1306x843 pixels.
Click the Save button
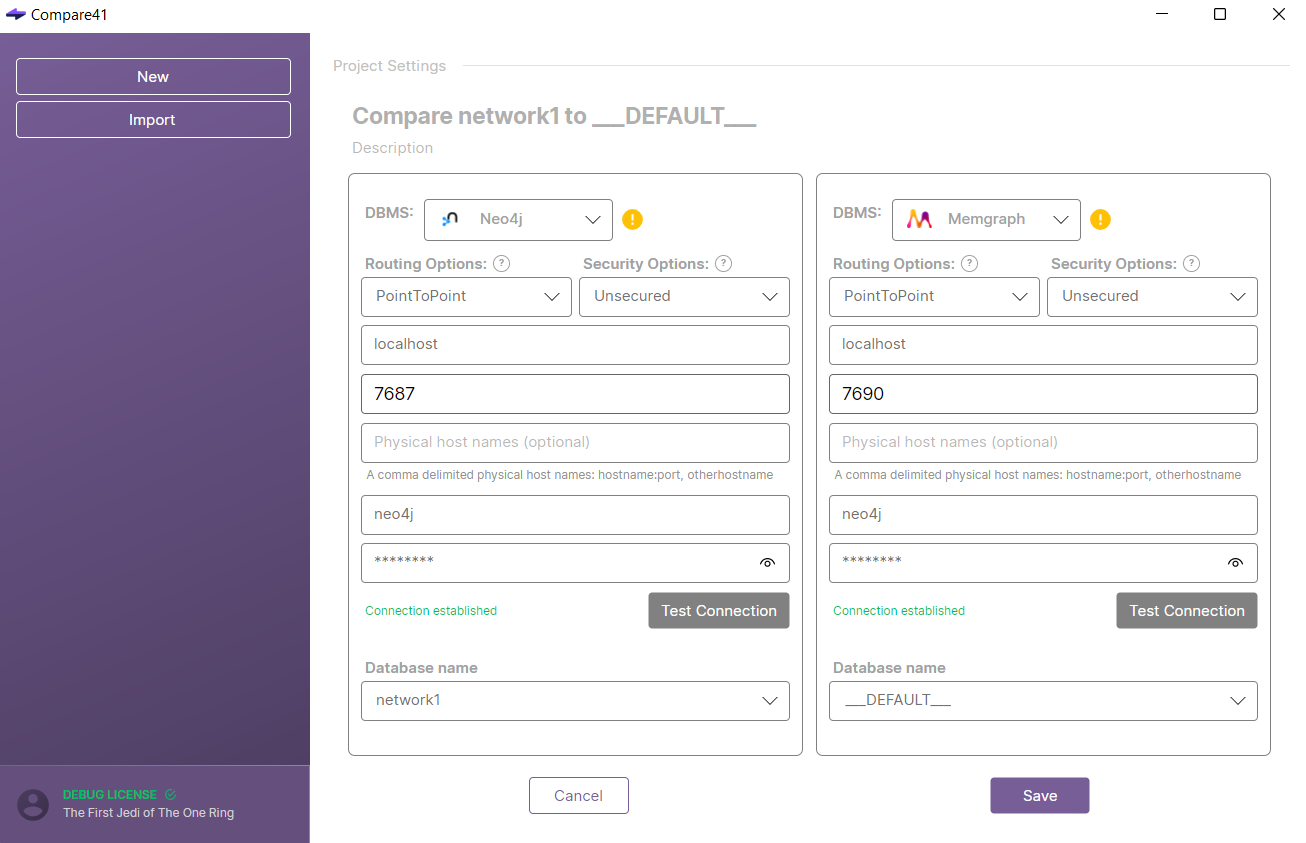tap(1040, 796)
